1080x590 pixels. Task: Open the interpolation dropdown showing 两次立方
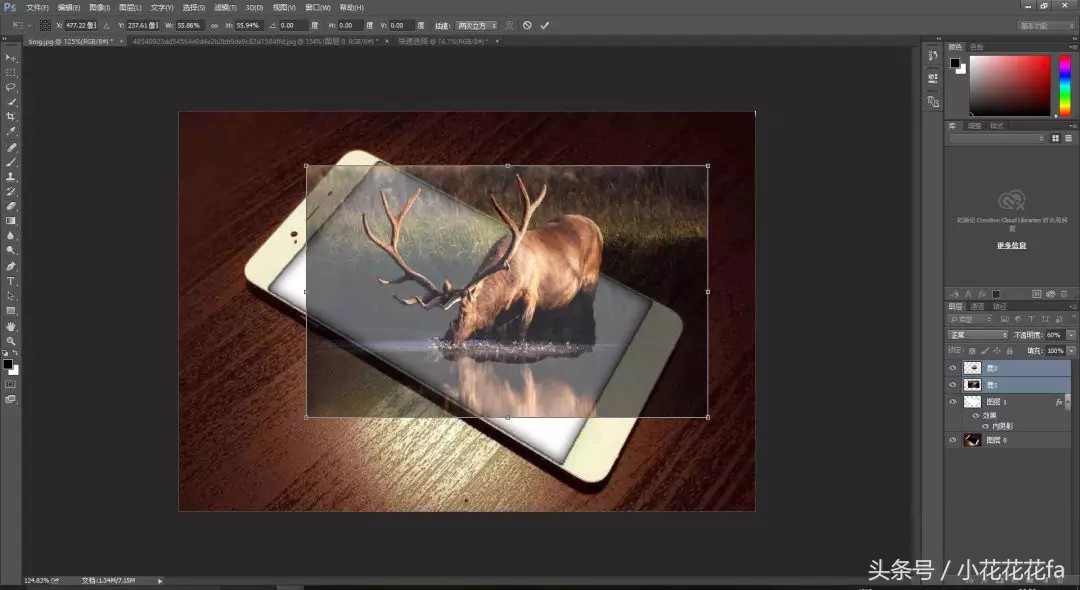[477, 25]
